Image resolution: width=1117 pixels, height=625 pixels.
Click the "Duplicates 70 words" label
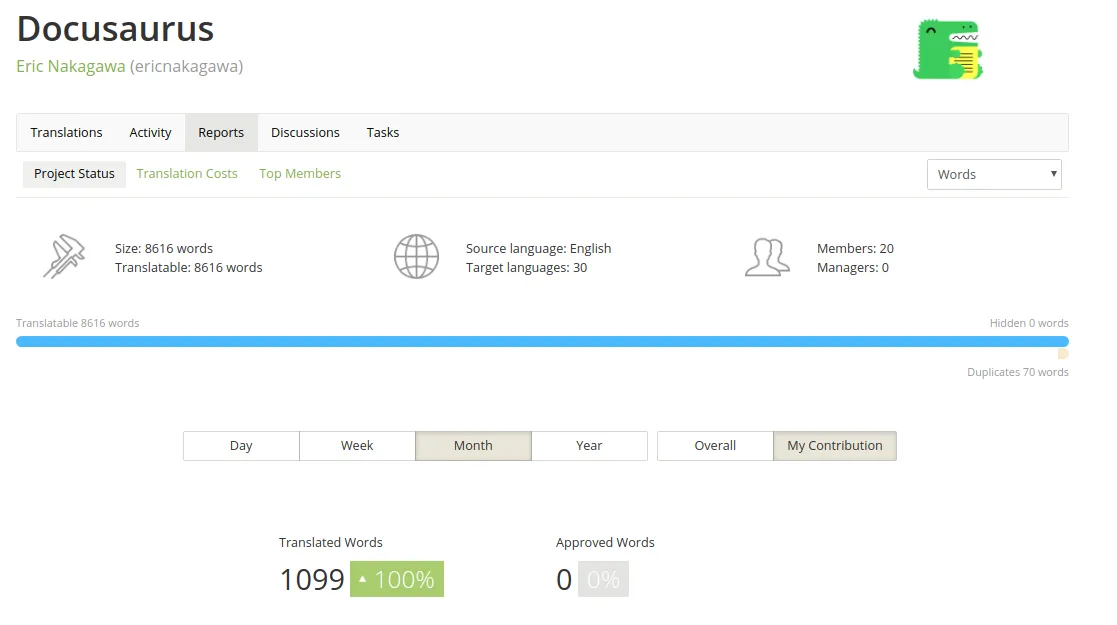[1017, 372]
